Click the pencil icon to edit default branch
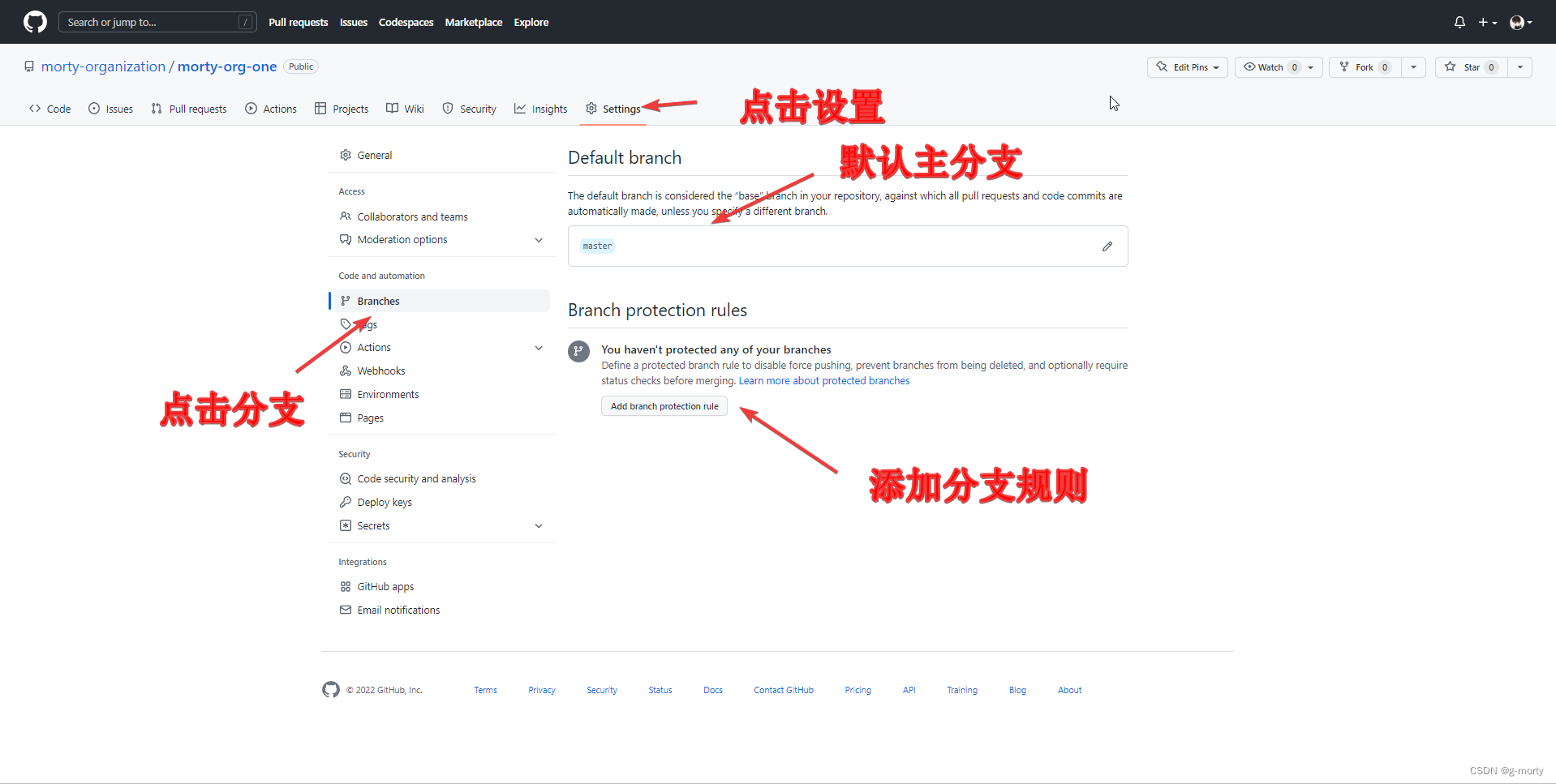This screenshot has height=784, width=1556. [1107, 246]
